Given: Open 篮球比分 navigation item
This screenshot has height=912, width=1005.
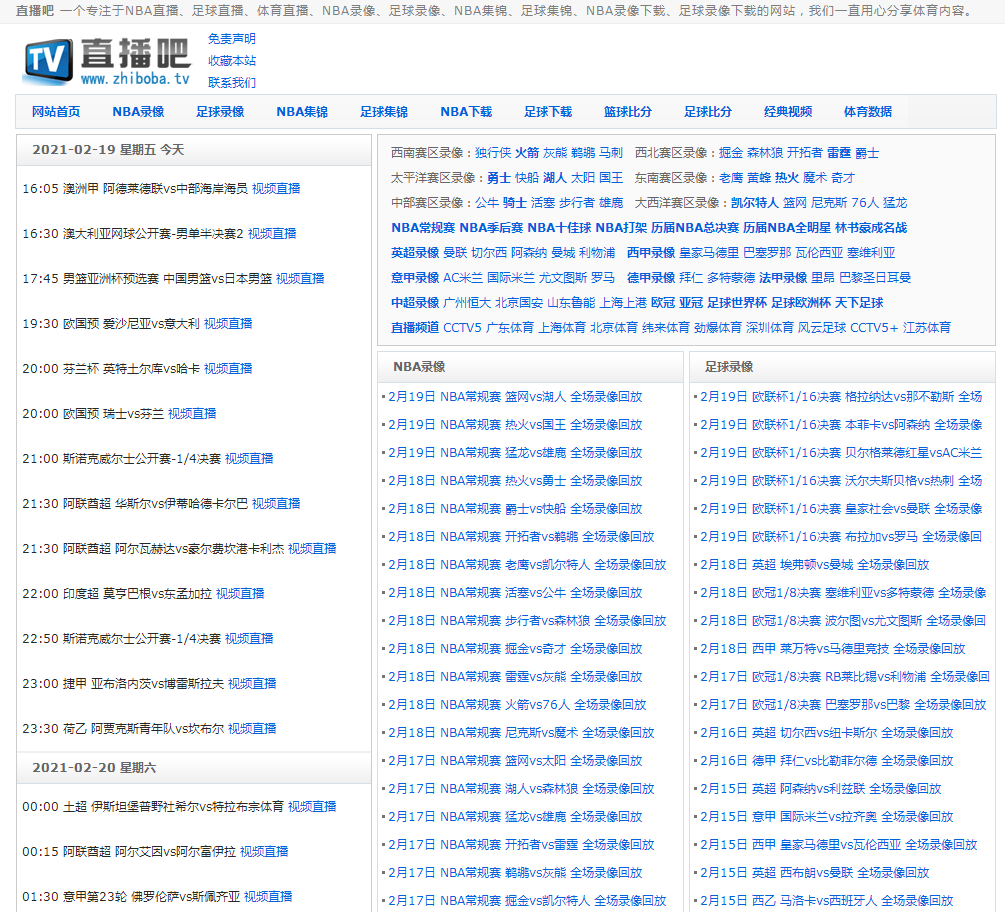Looking at the screenshot, I should (x=627, y=112).
